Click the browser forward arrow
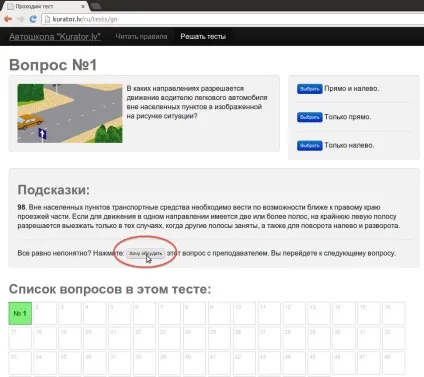This screenshot has height=377, width=424. pos(21,19)
